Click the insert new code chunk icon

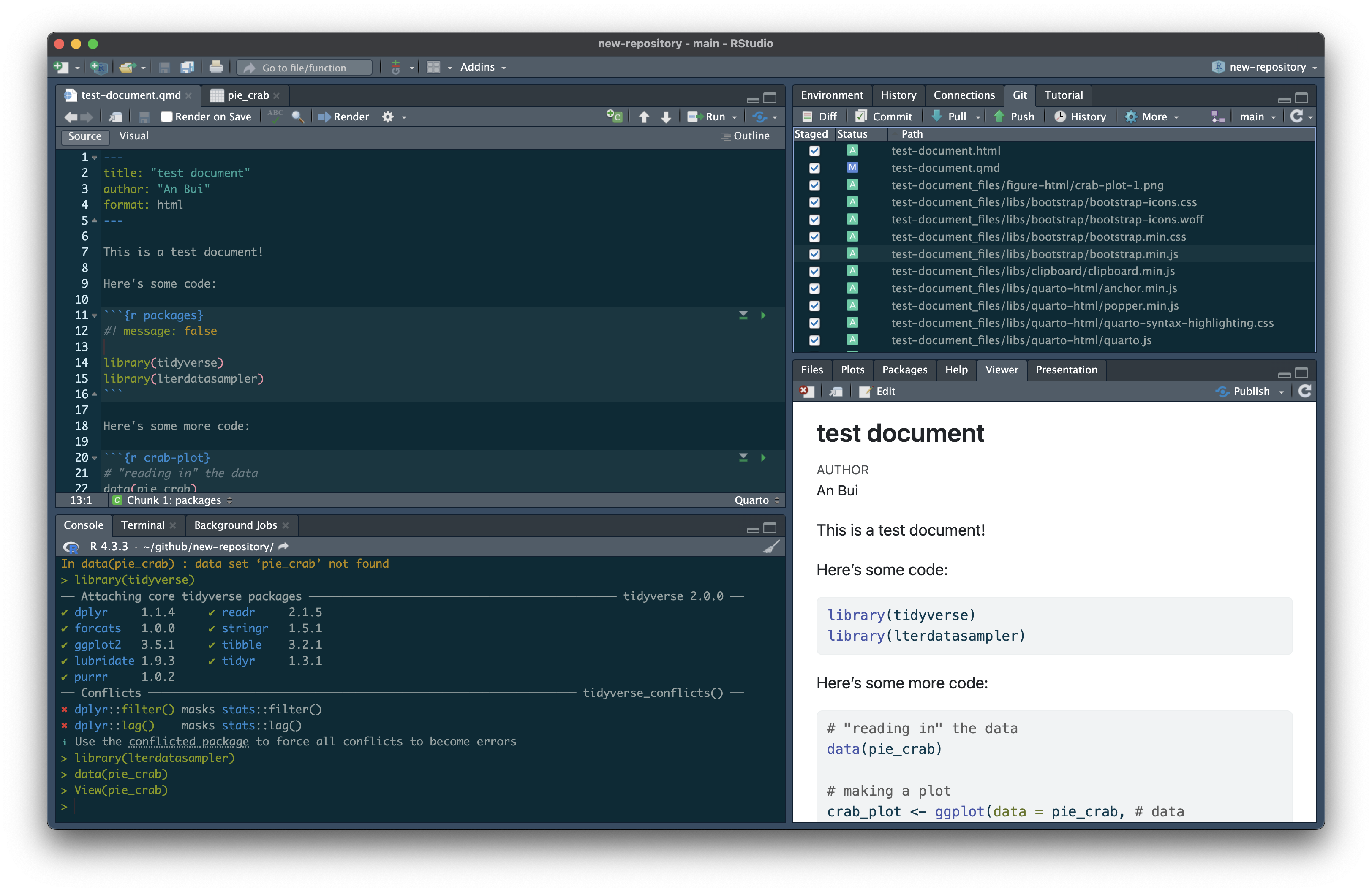click(614, 117)
